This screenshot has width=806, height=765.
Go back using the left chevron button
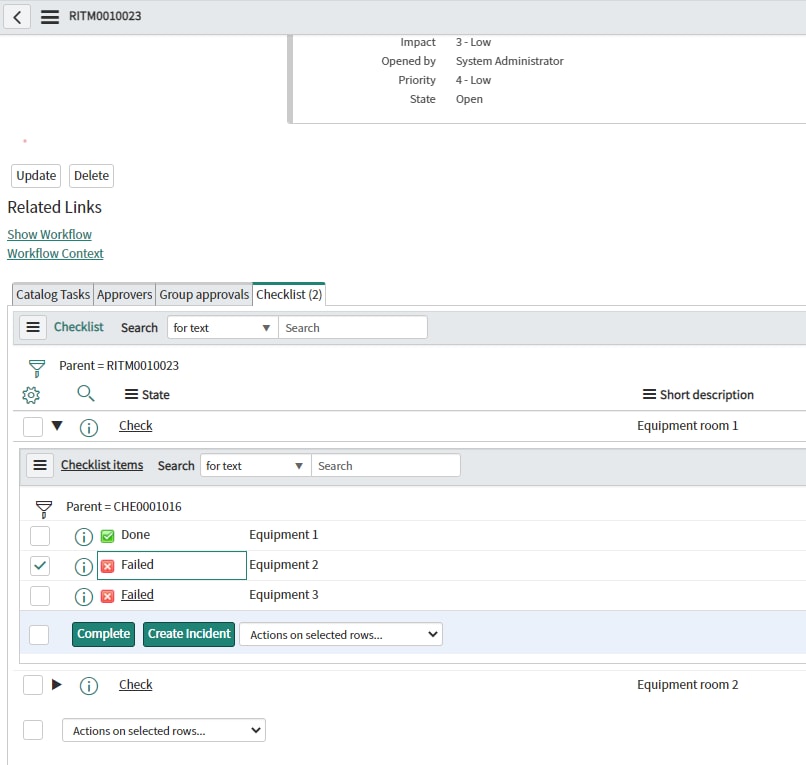click(17, 17)
